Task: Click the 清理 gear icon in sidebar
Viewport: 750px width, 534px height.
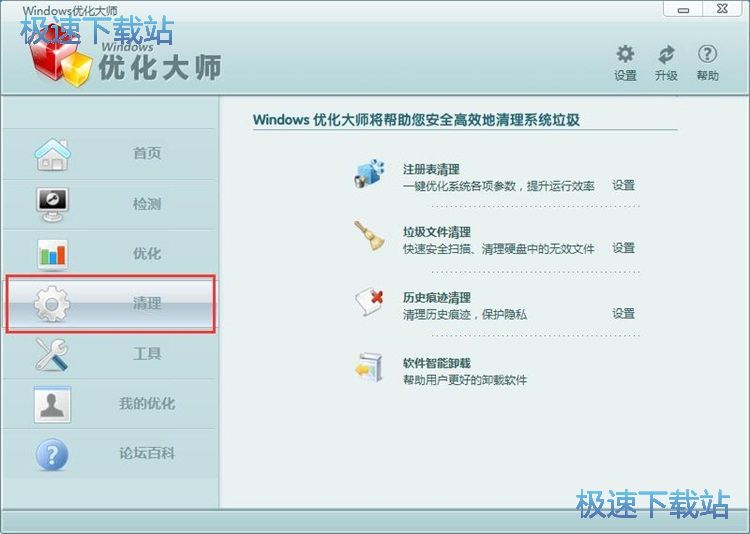Action: click(52, 304)
